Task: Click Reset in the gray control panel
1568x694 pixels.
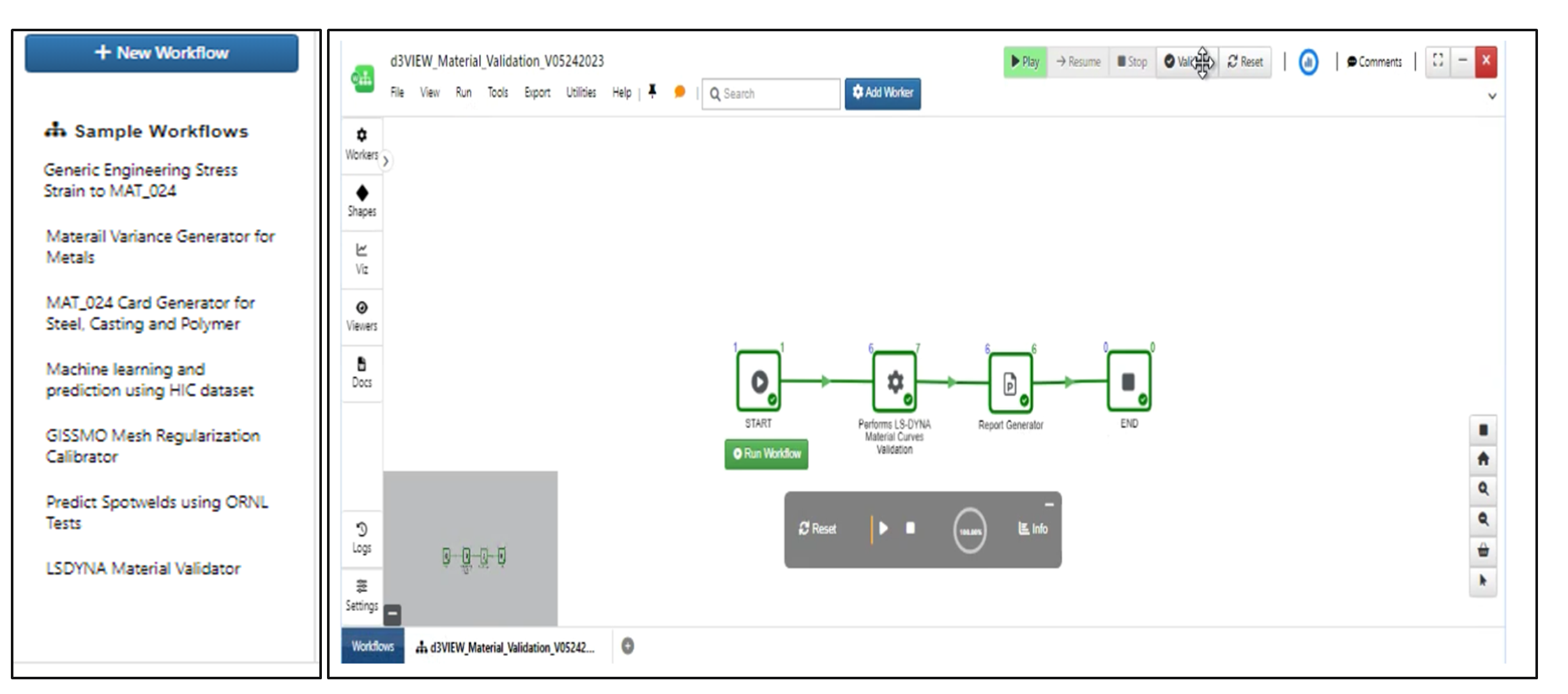Action: coord(817,529)
